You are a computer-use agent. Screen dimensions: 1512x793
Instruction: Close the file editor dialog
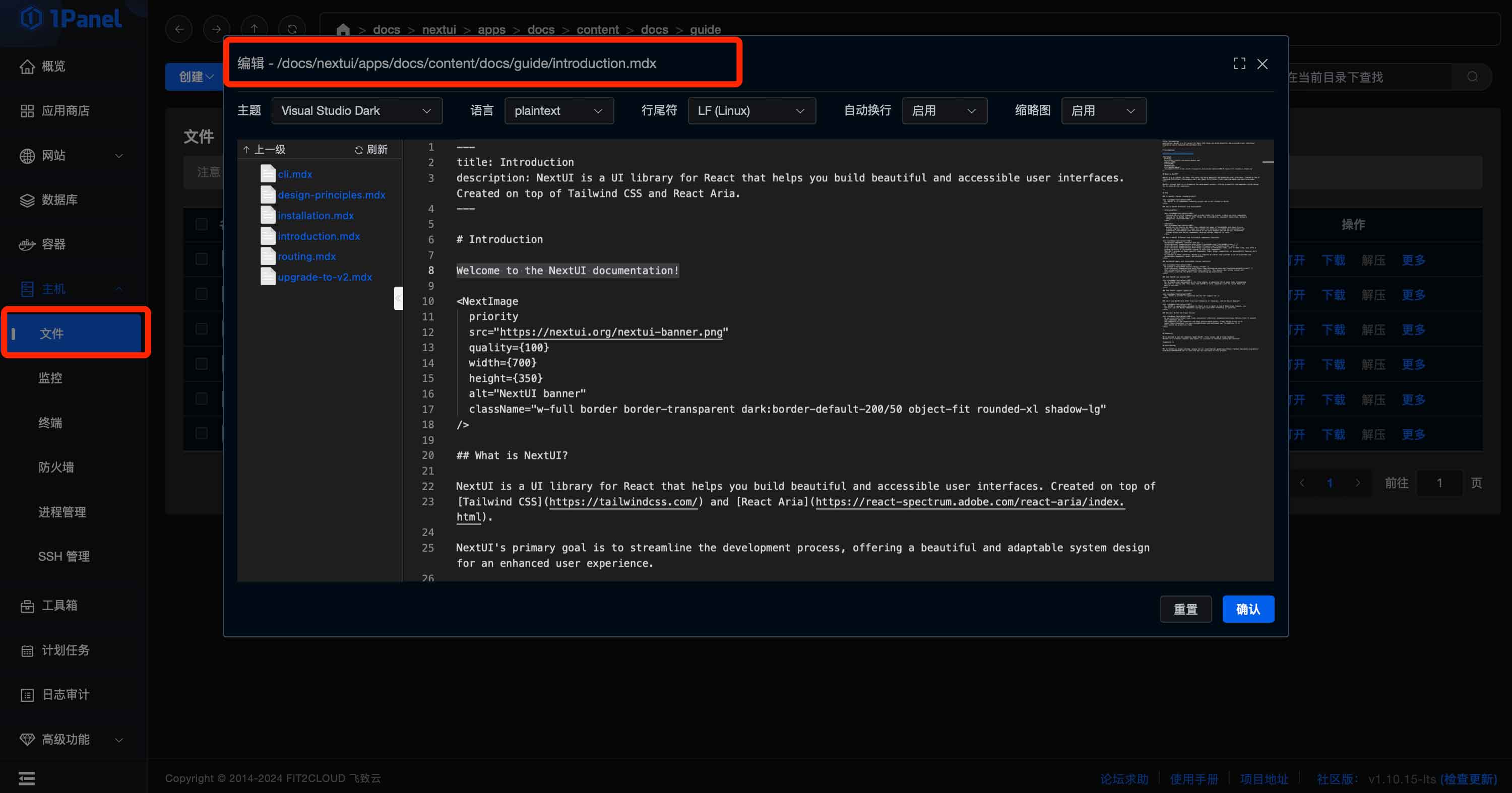point(1262,63)
